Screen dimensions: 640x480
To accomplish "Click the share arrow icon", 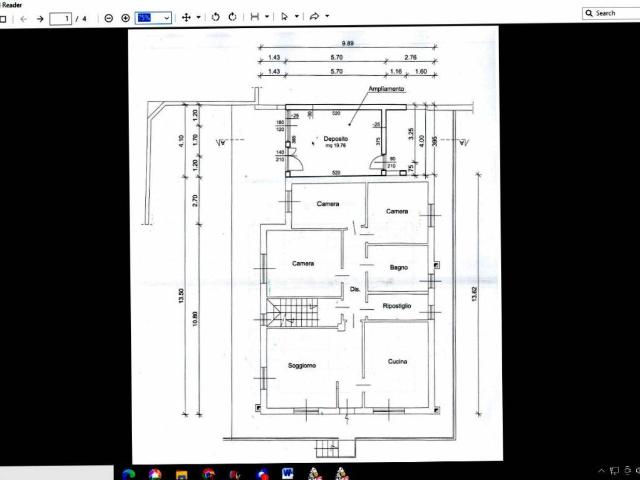I will tap(314, 17).
